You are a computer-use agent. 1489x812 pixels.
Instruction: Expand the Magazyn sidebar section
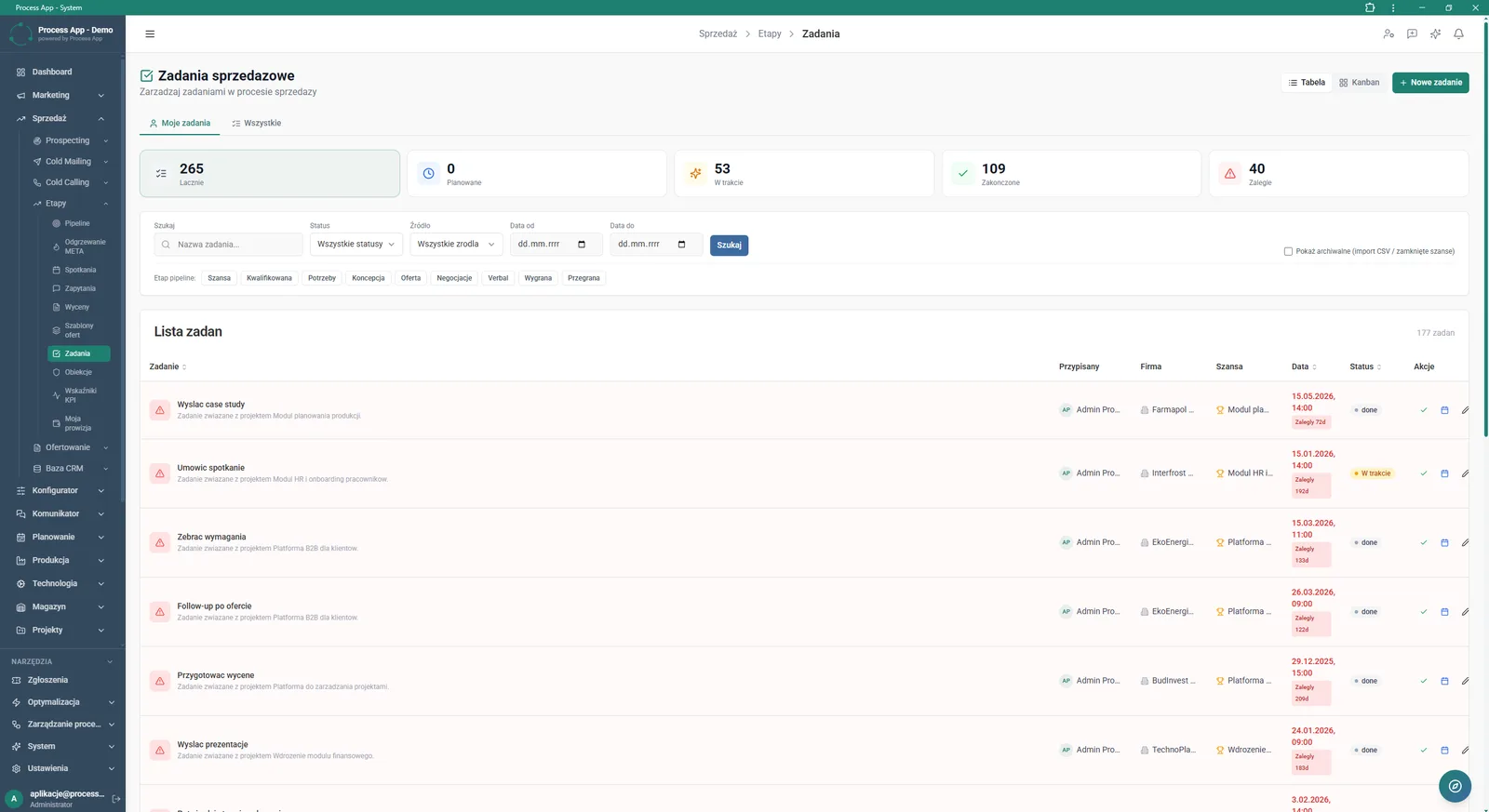coord(62,606)
